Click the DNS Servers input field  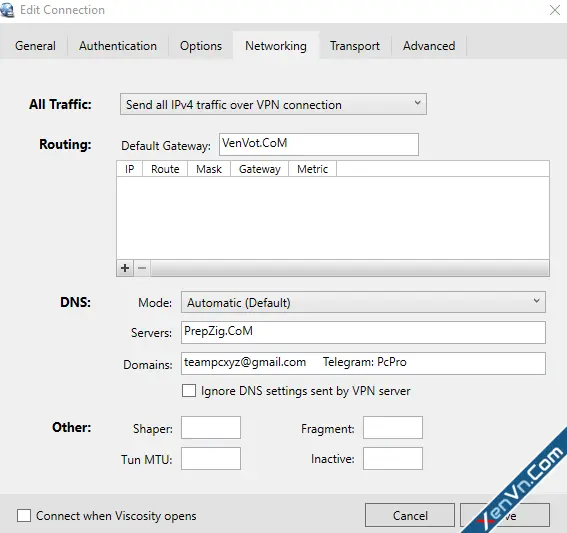[x=363, y=332]
